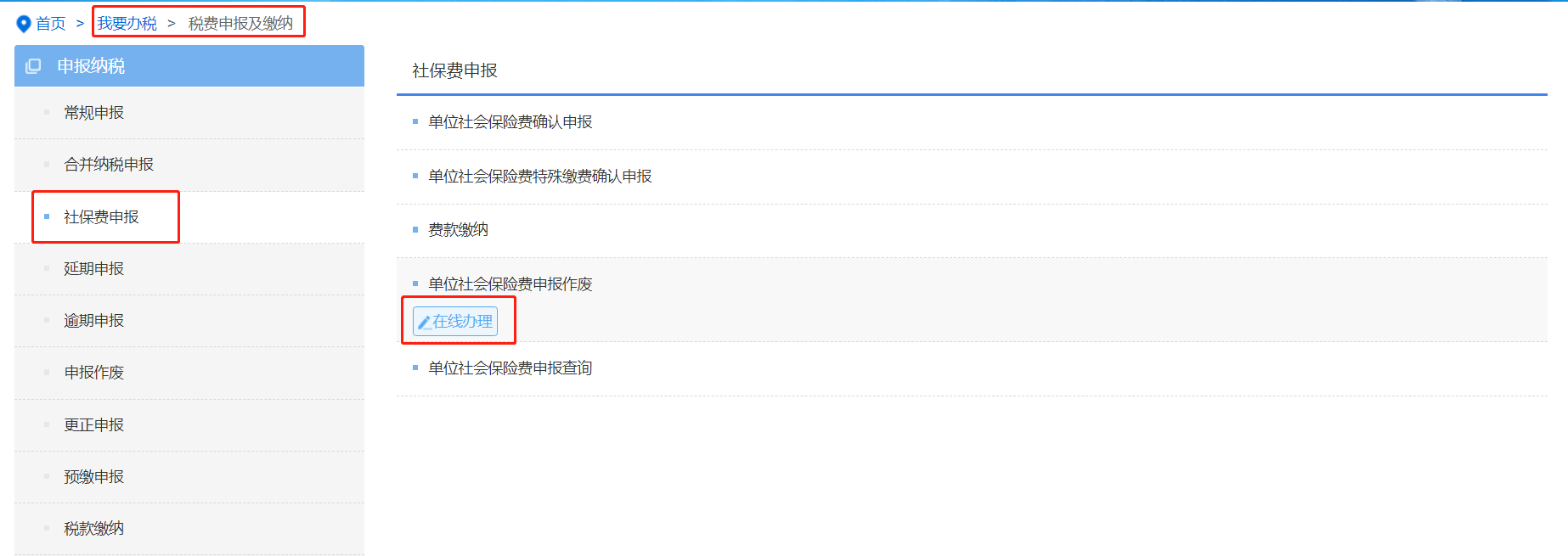Open 合并纳税申报 sidebar item

pos(109,165)
